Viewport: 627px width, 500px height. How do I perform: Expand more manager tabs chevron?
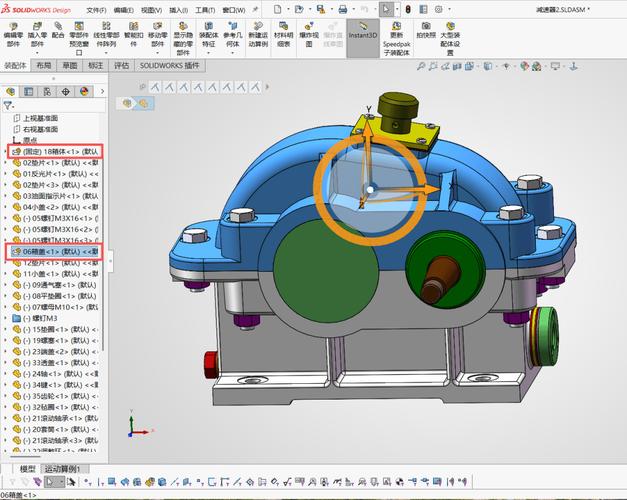point(102,92)
